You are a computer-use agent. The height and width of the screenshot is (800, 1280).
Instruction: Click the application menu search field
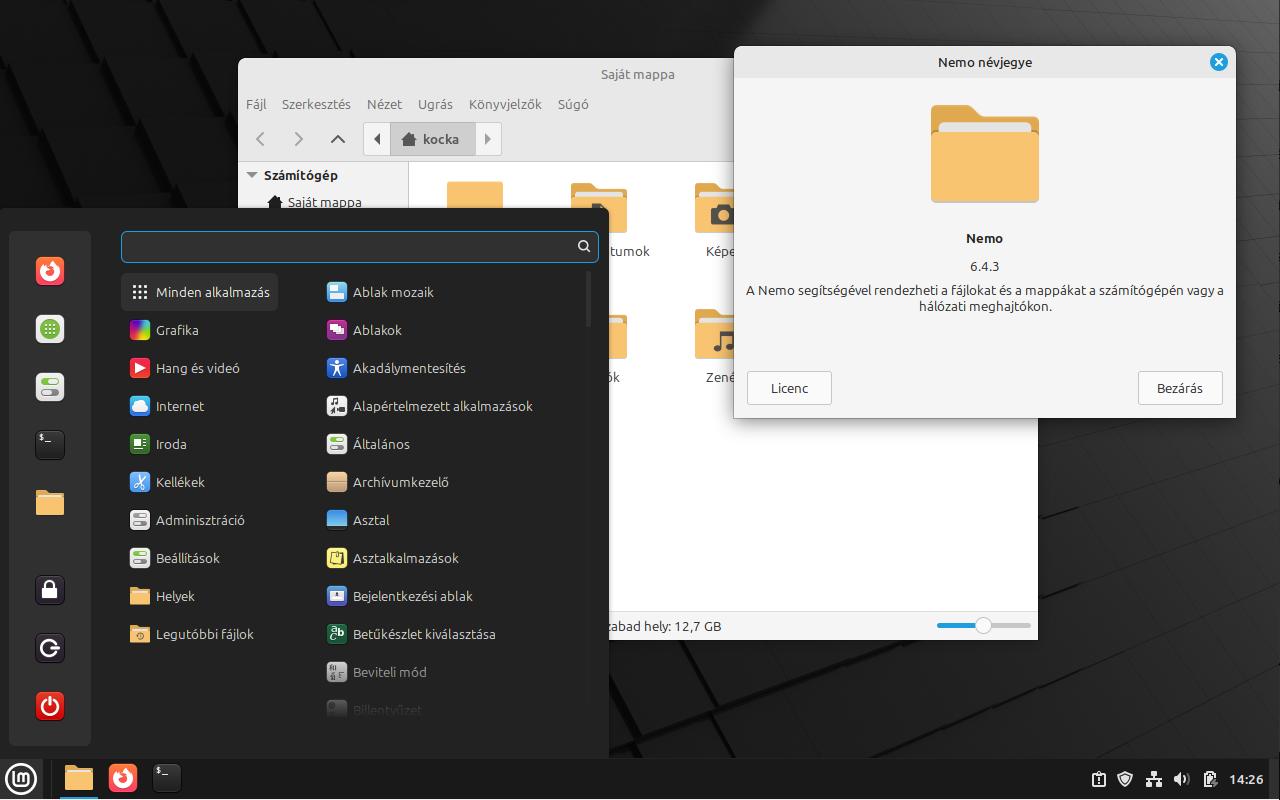click(x=360, y=247)
